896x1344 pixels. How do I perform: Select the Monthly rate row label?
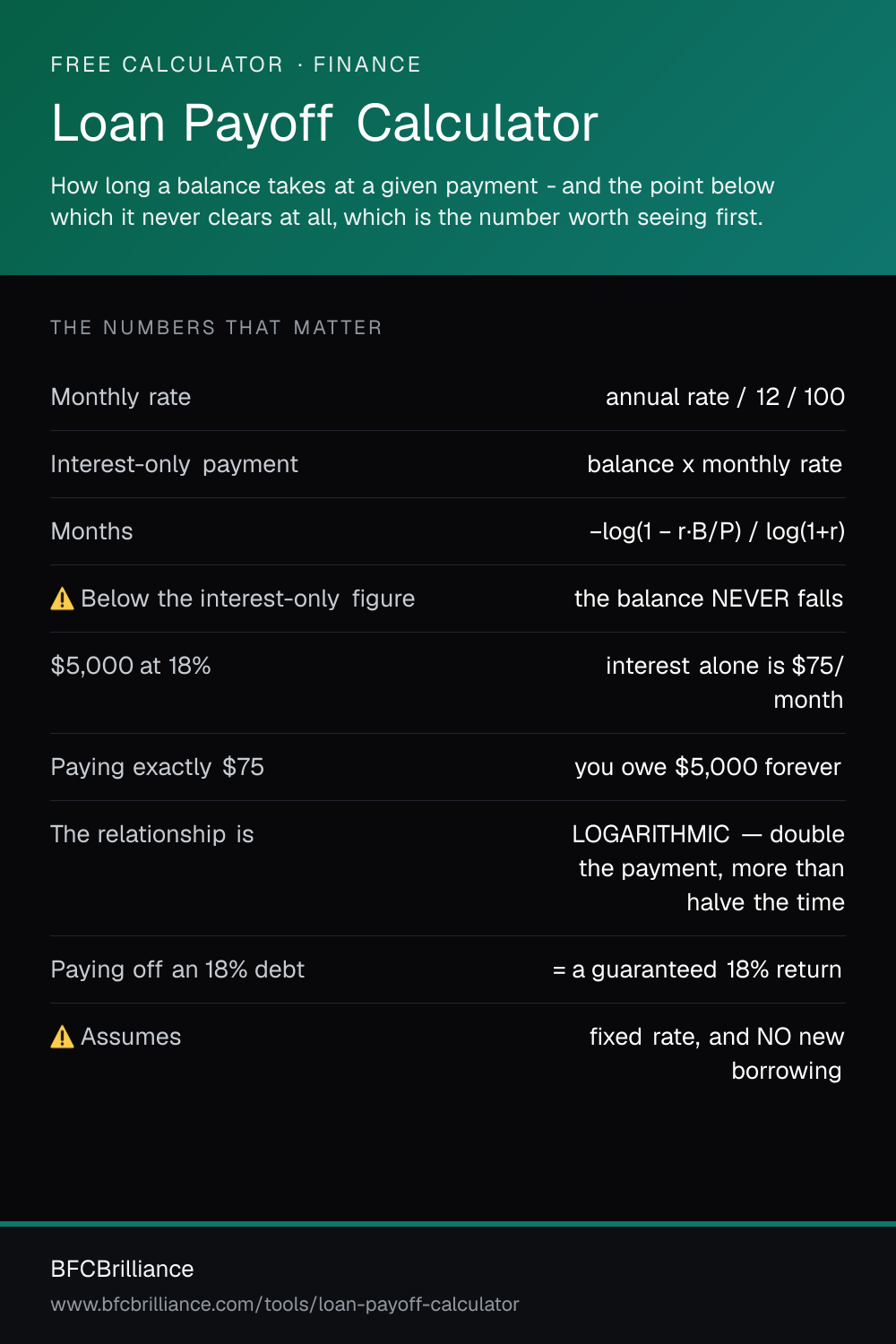coord(121,397)
